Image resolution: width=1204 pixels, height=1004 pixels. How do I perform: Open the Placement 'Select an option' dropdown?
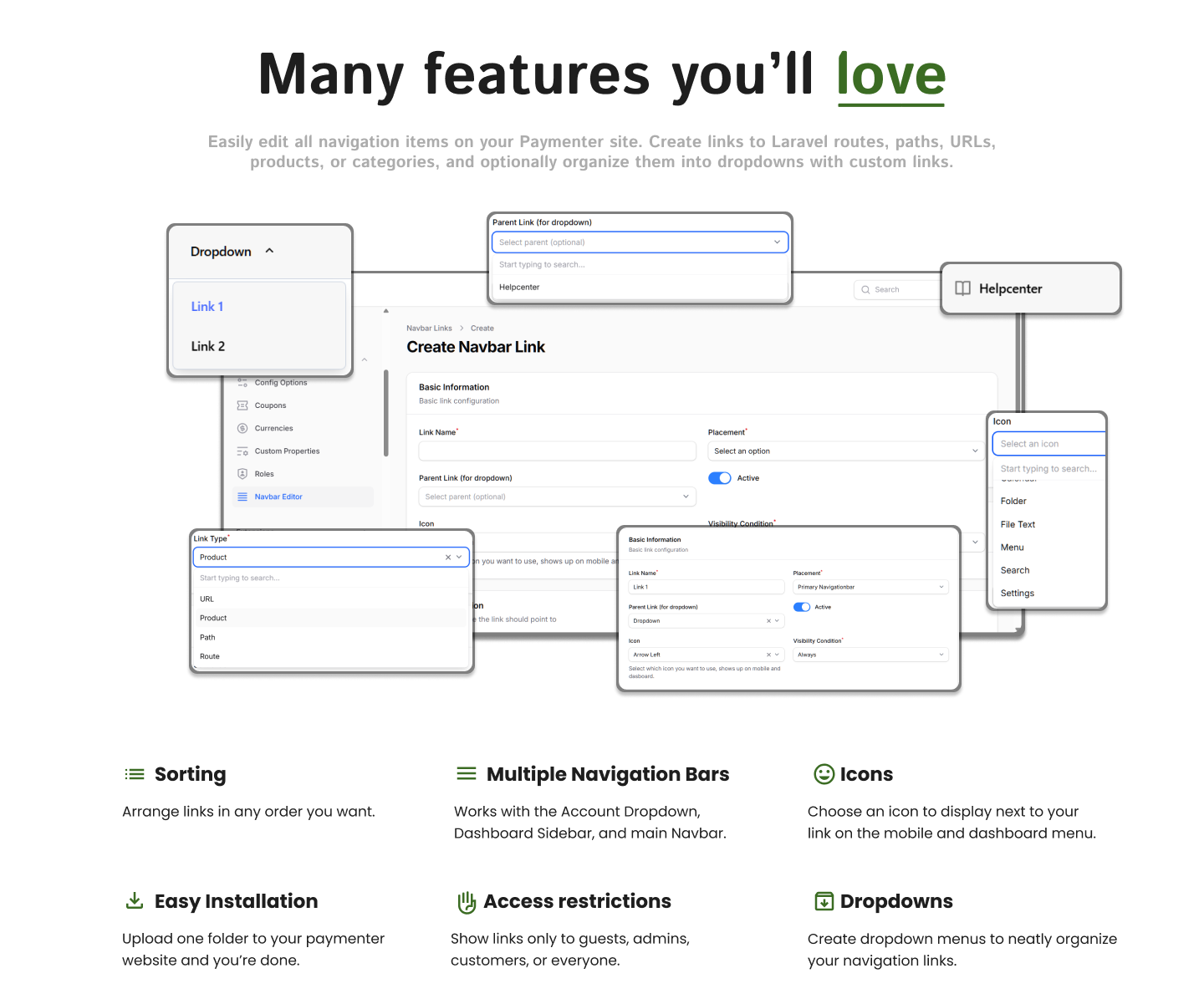(844, 451)
